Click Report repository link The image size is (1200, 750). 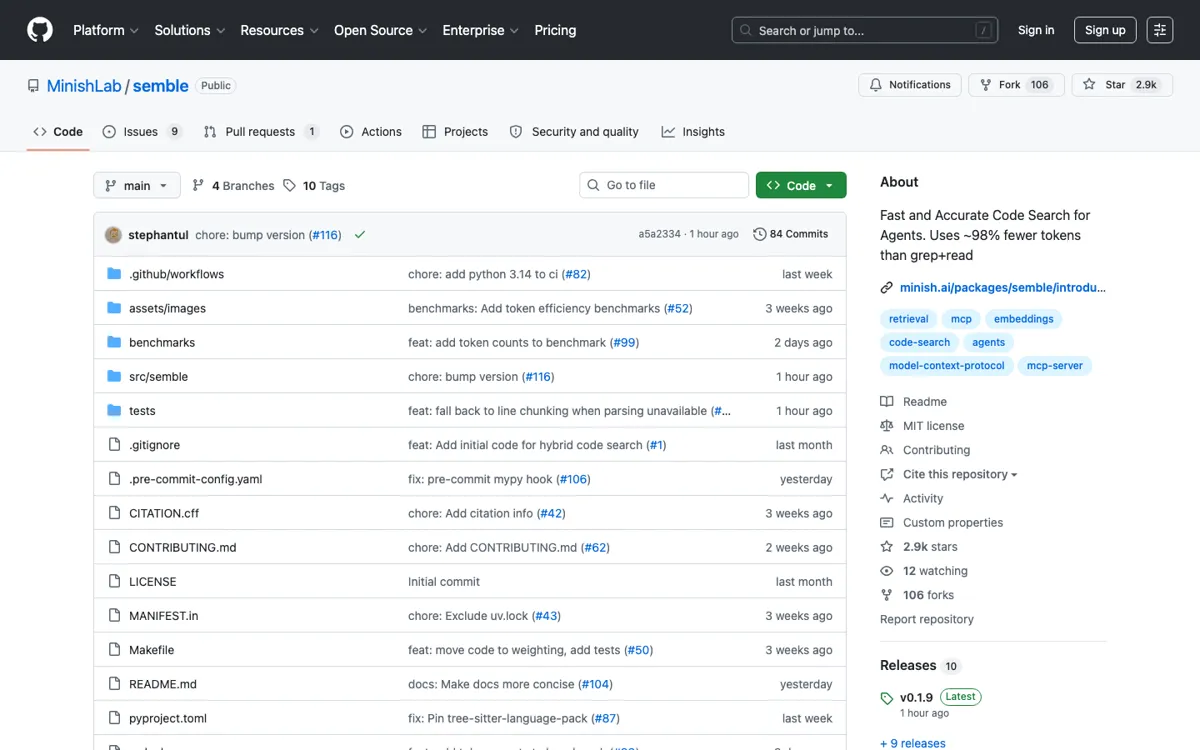click(927, 619)
